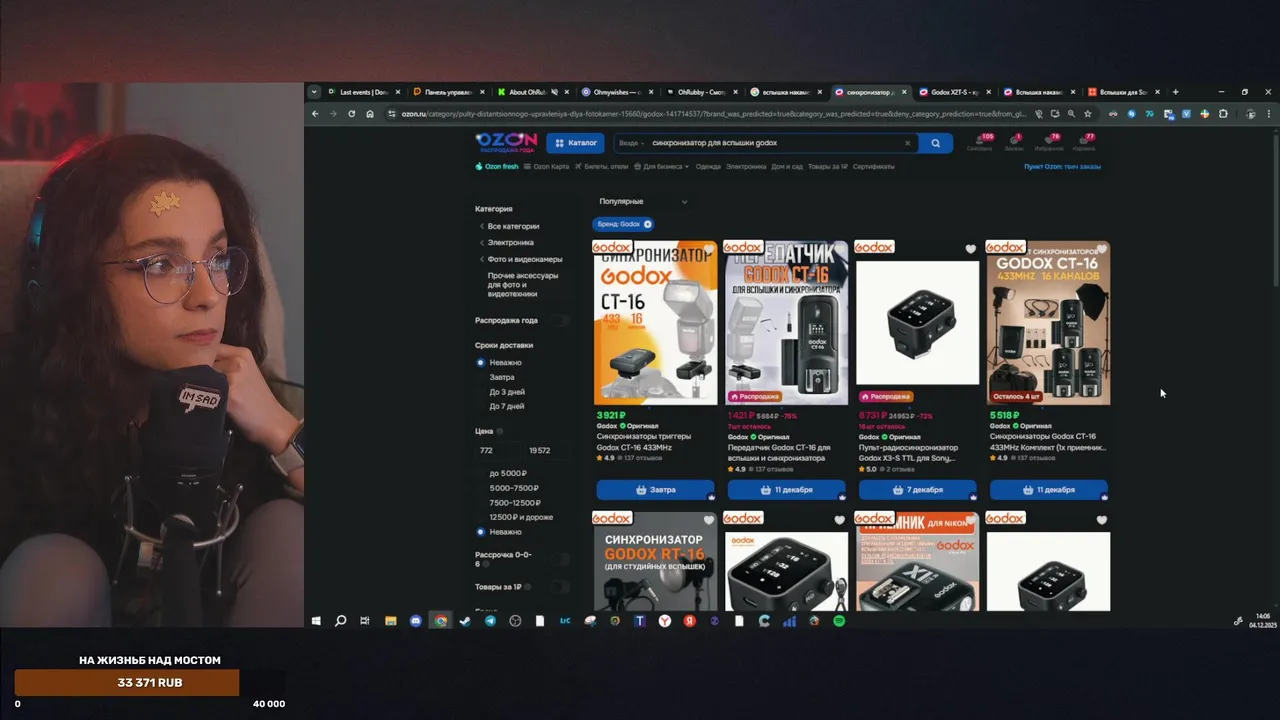Select 5000-7500 ₽ price range
The width and height of the screenshot is (1280, 720).
(x=514, y=488)
